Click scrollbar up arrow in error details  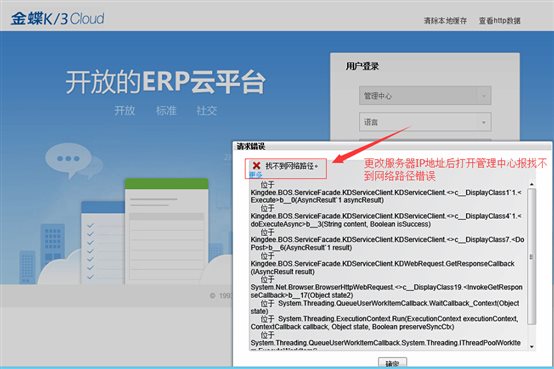[531, 184]
